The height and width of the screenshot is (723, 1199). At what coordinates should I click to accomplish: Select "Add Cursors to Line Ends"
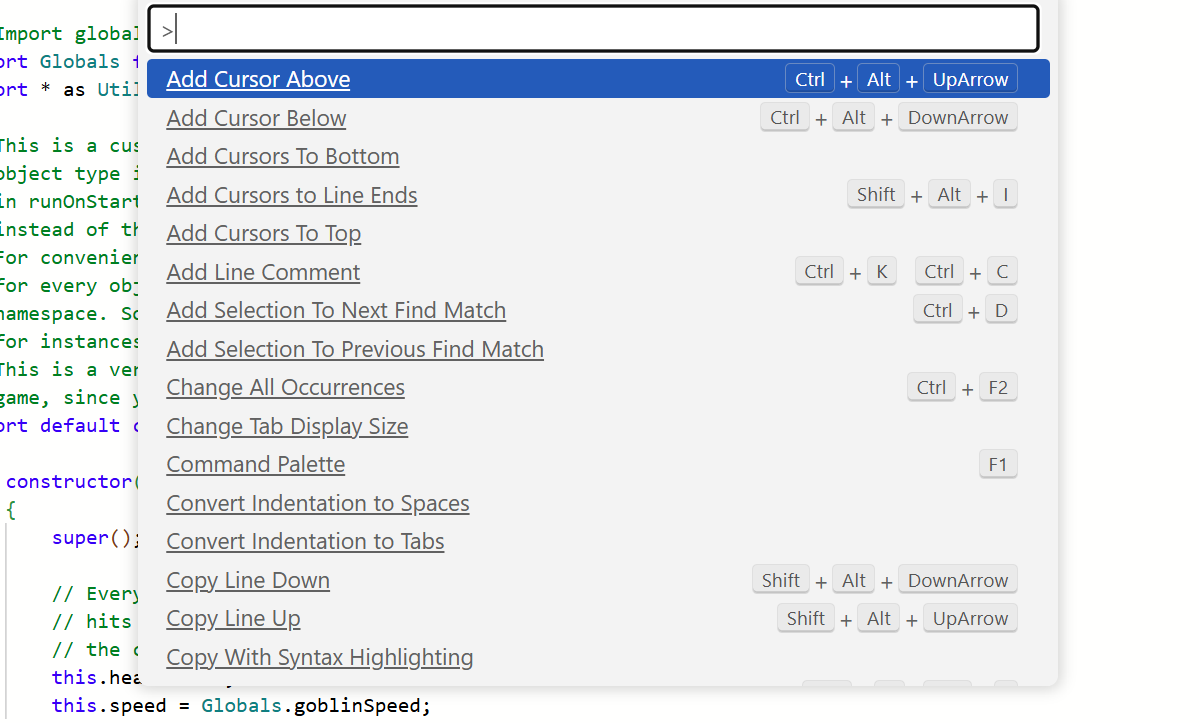[x=291, y=195]
